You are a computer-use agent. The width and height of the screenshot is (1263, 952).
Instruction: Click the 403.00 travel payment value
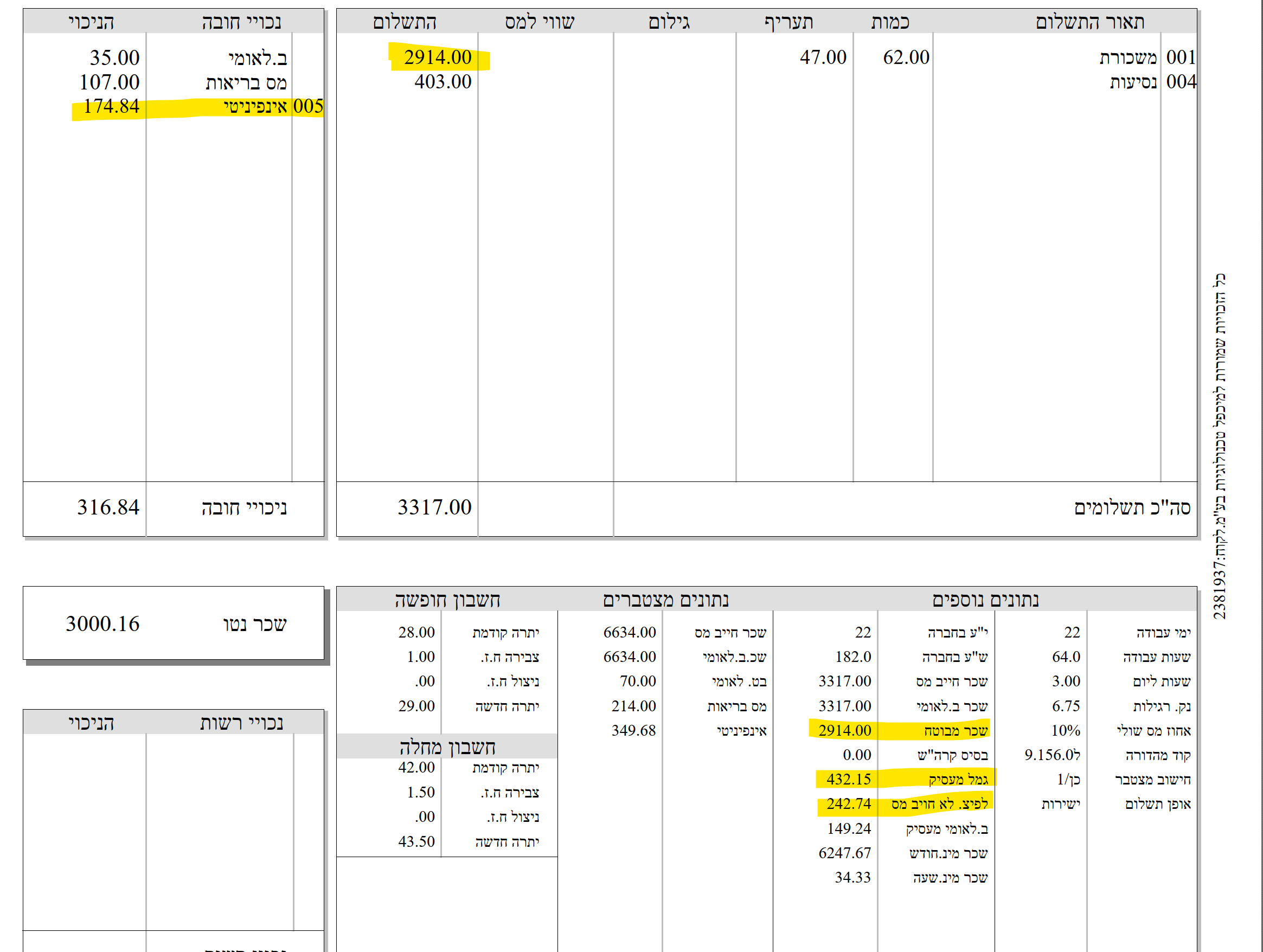pyautogui.click(x=443, y=82)
